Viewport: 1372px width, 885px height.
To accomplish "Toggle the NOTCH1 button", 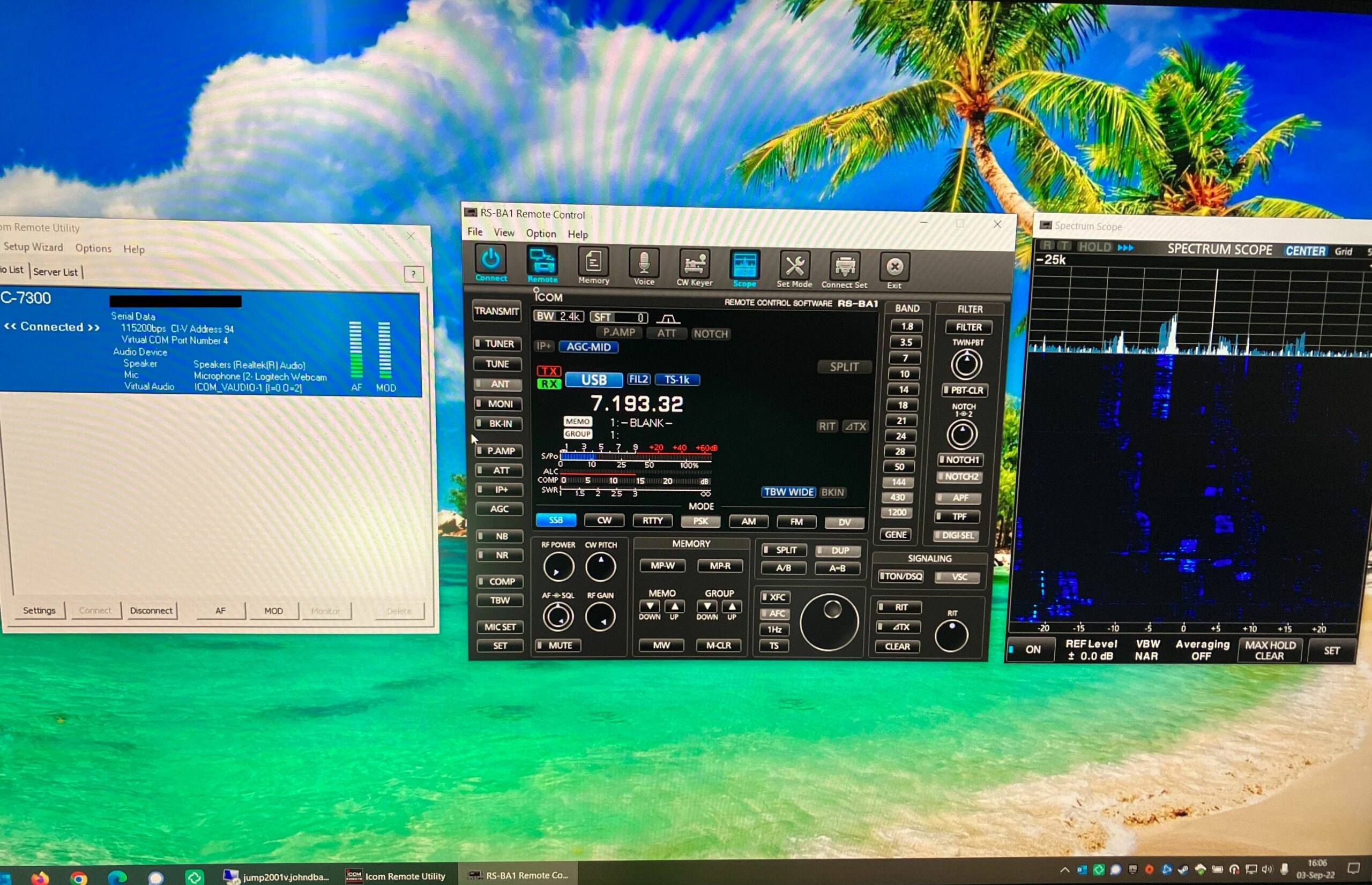I will (959, 460).
